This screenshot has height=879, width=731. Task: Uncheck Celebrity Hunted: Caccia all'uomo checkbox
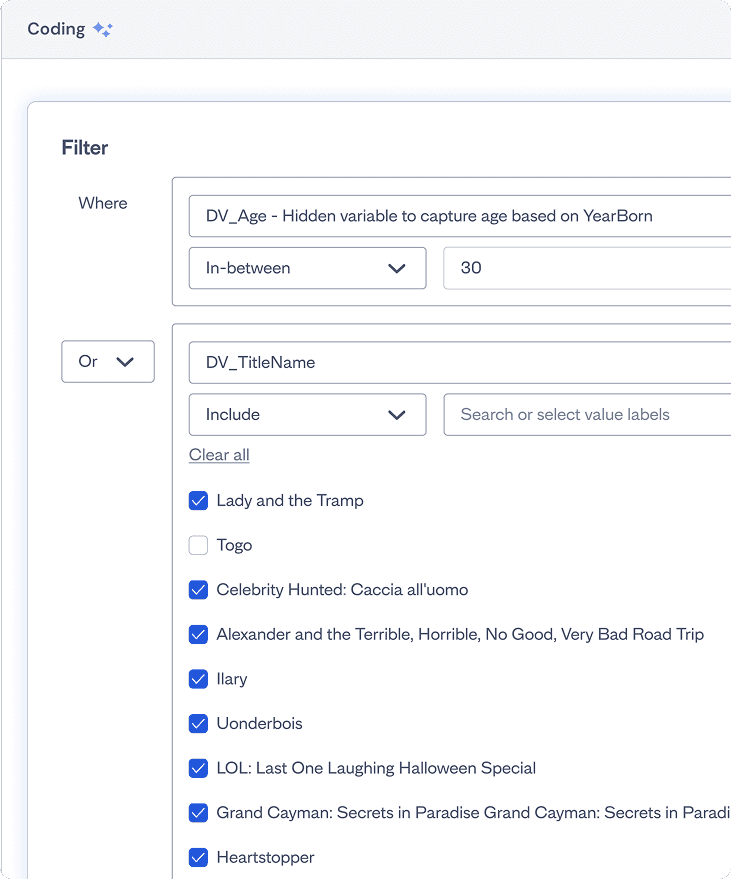click(x=198, y=590)
